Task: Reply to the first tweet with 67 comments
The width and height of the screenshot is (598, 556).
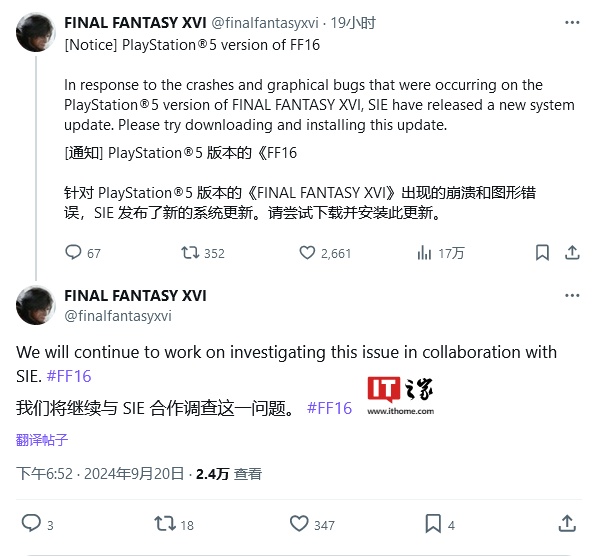Action: pyautogui.click(x=83, y=253)
